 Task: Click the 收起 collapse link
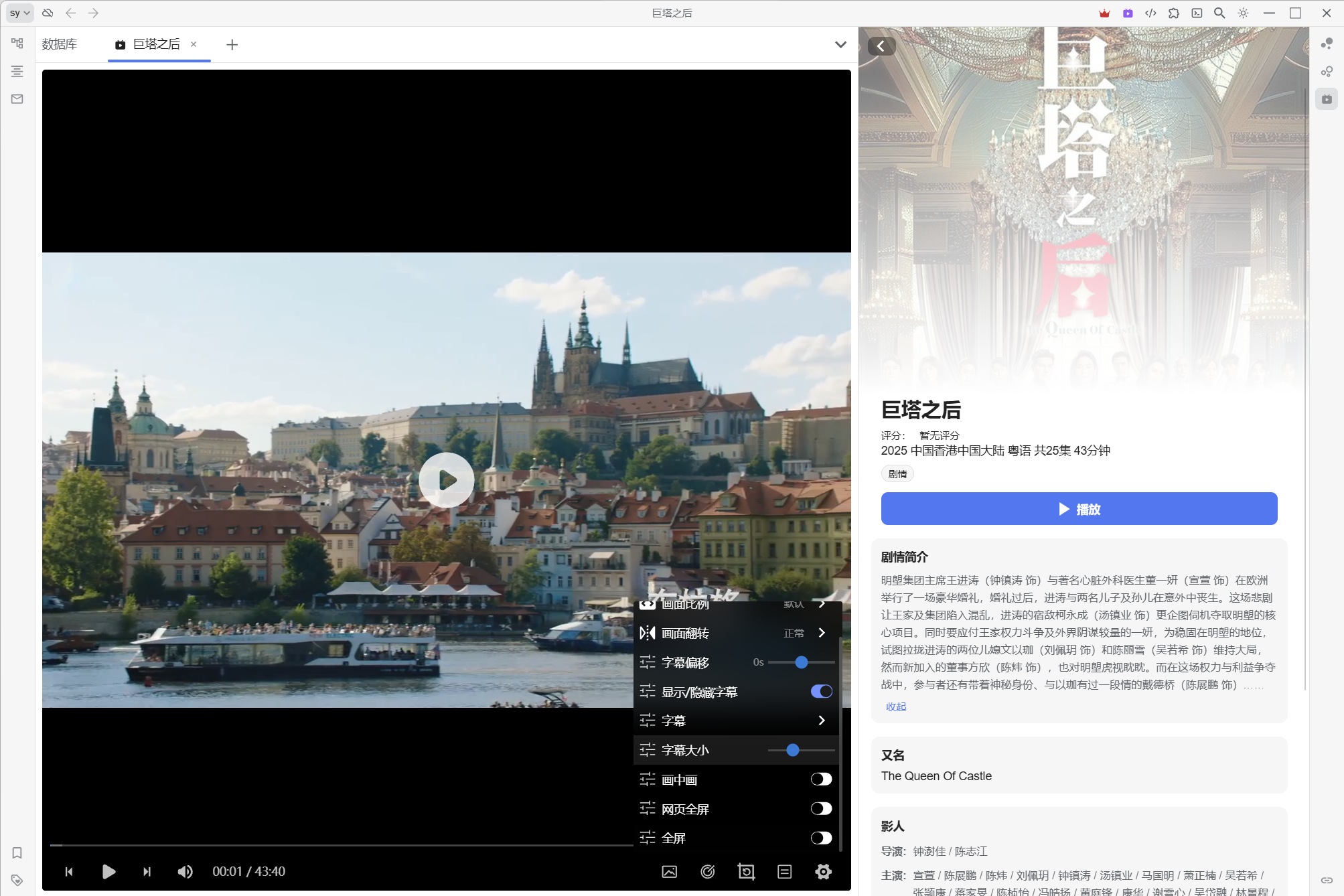click(895, 706)
